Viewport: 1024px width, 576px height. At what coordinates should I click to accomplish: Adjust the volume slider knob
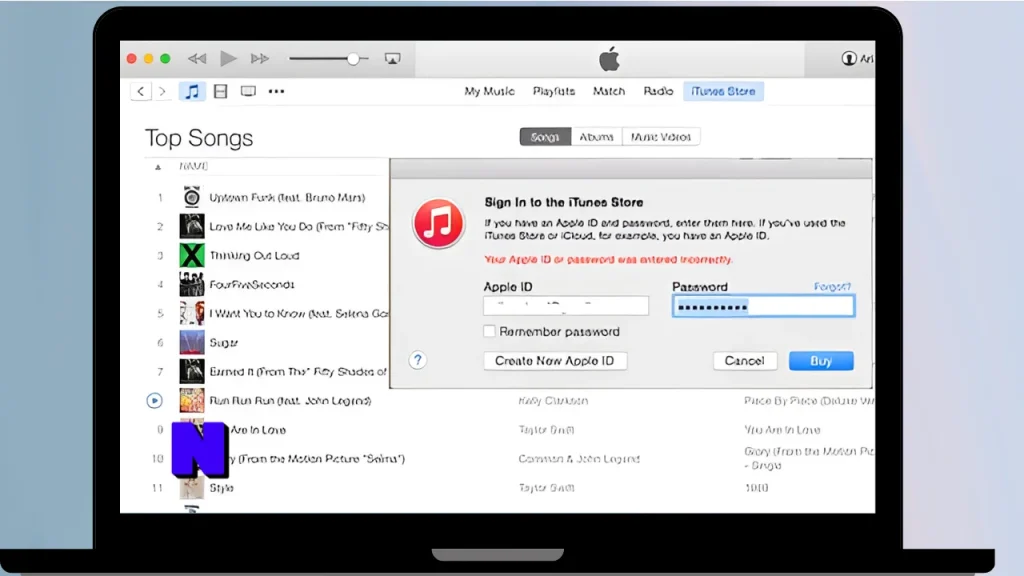(x=353, y=59)
